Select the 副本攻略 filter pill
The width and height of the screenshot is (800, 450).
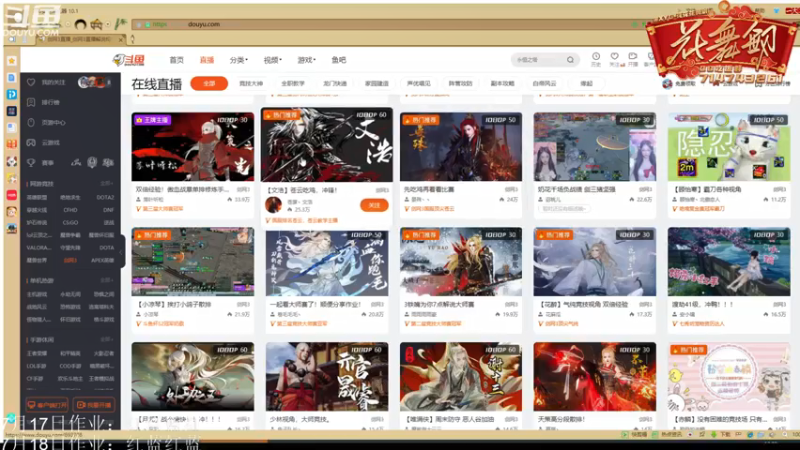pos(503,83)
